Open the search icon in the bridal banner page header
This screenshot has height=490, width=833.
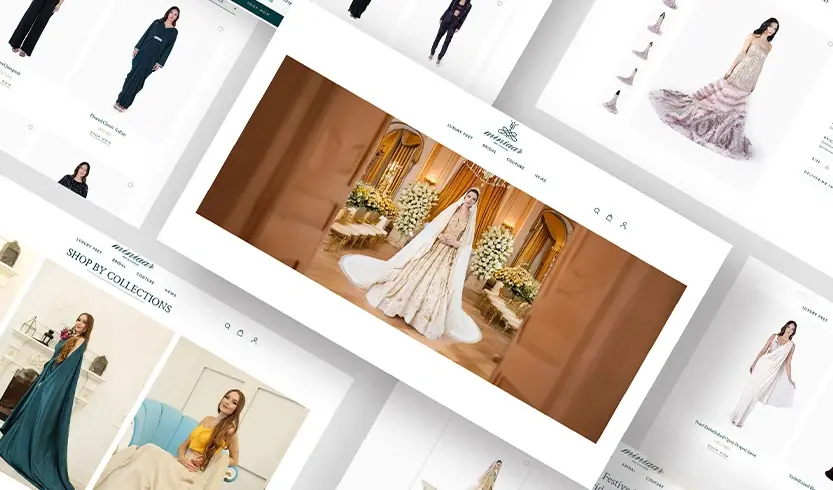[597, 211]
